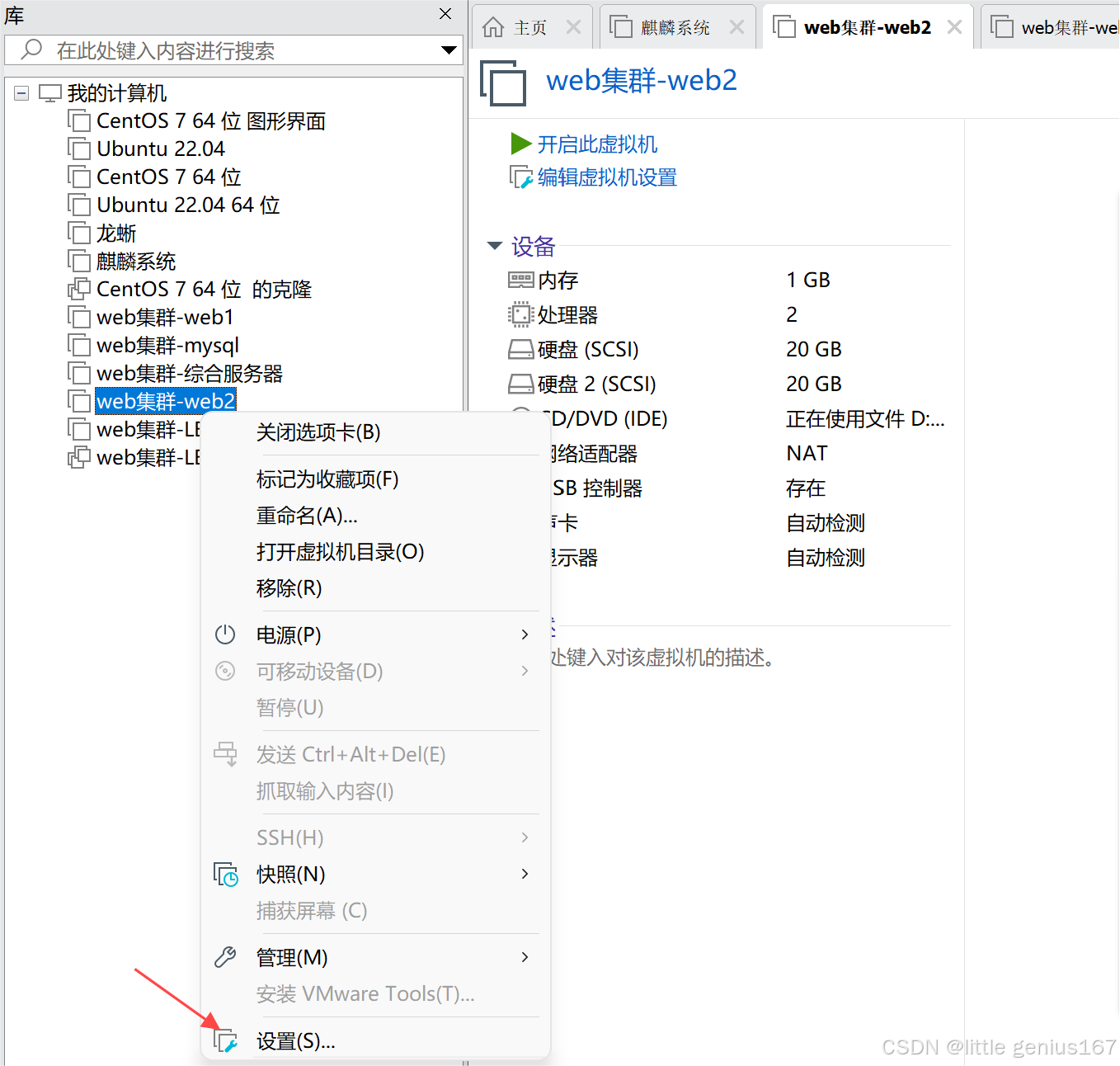The image size is (1120, 1066).
Task: Select highlighted web集群-web2 tree item
Action: click(166, 402)
